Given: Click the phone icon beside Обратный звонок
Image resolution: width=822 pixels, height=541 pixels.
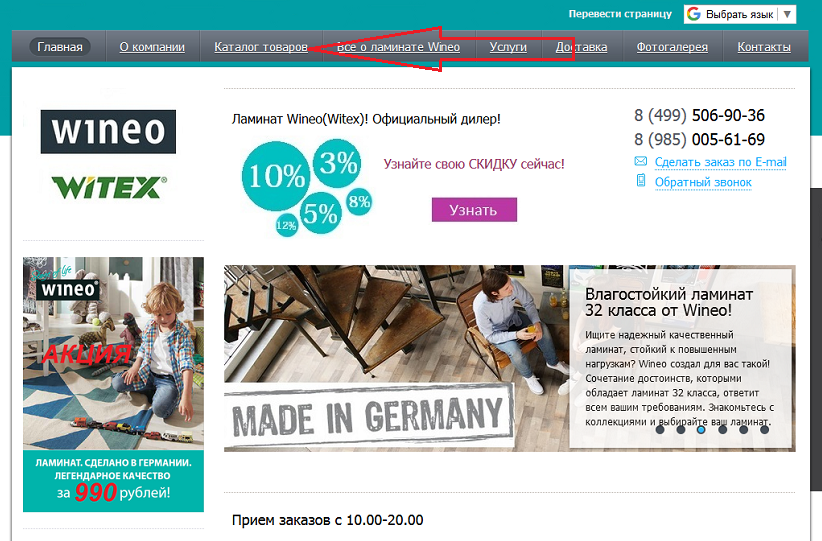Looking at the screenshot, I should point(641,181).
